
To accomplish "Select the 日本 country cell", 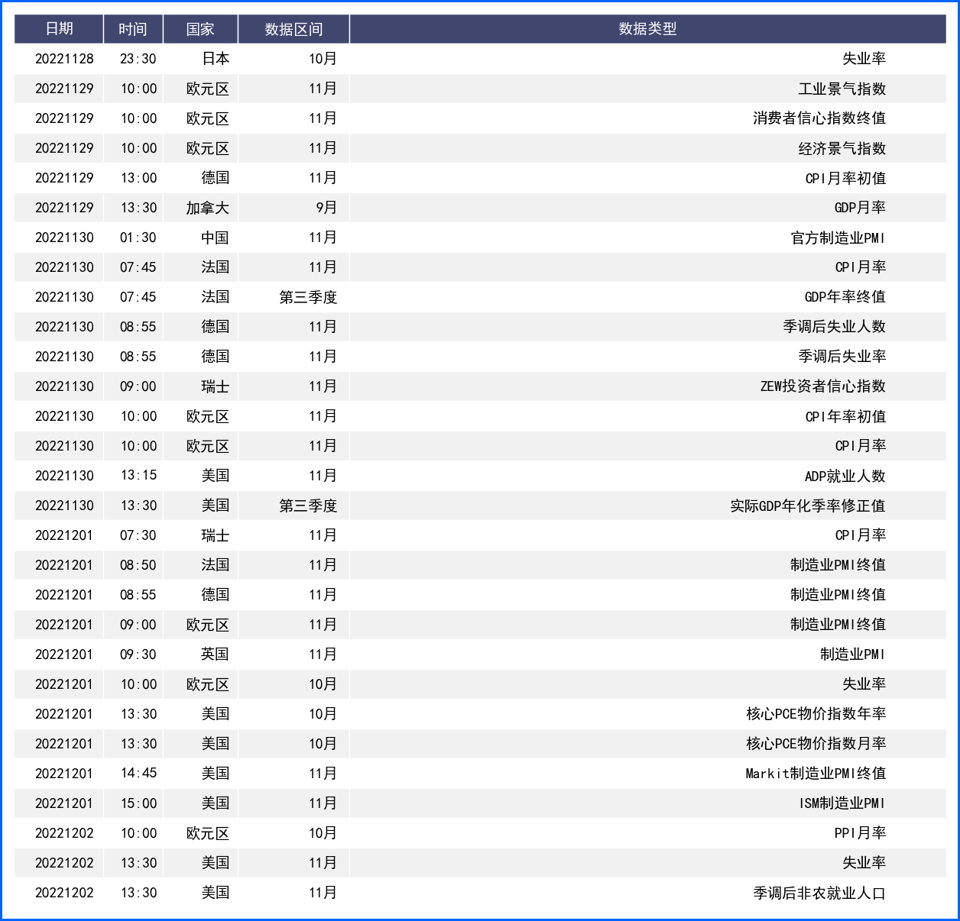I will click(x=215, y=59).
